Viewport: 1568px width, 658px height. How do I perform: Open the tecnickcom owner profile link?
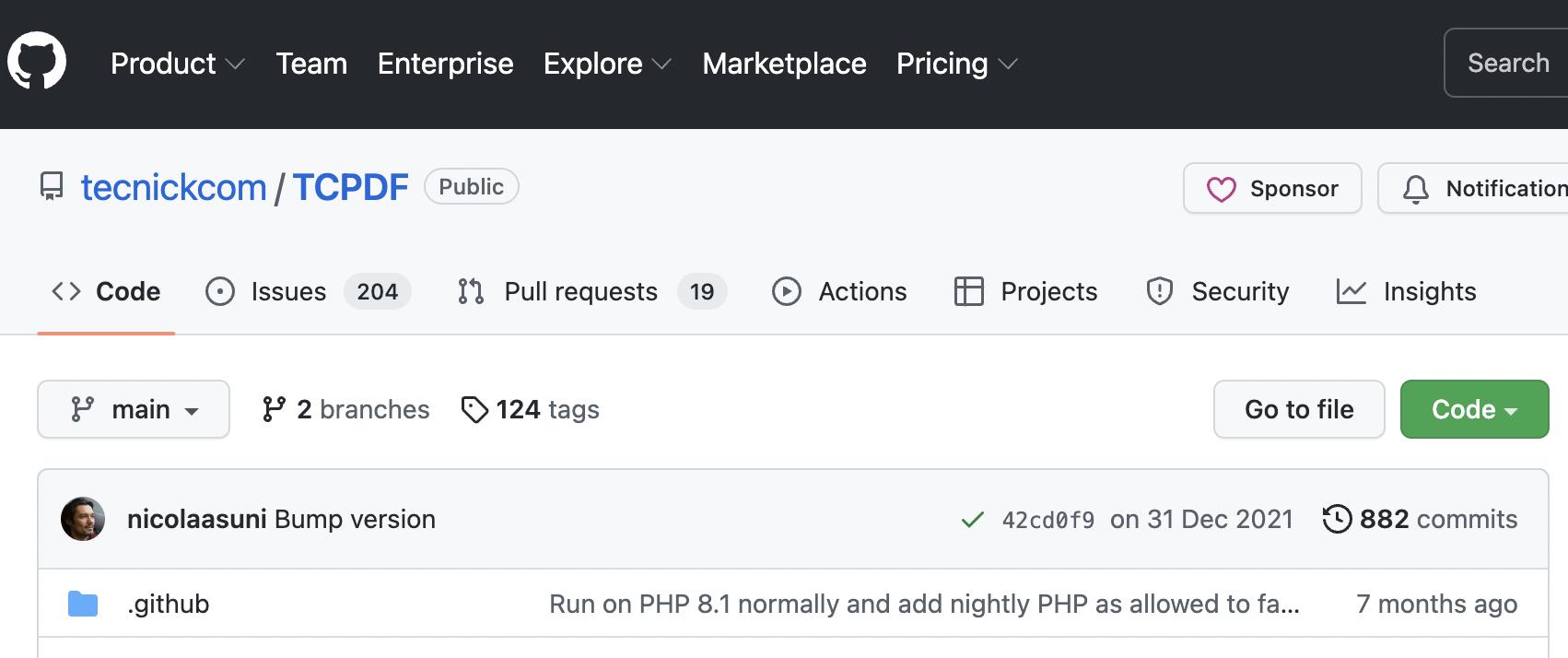(173, 187)
